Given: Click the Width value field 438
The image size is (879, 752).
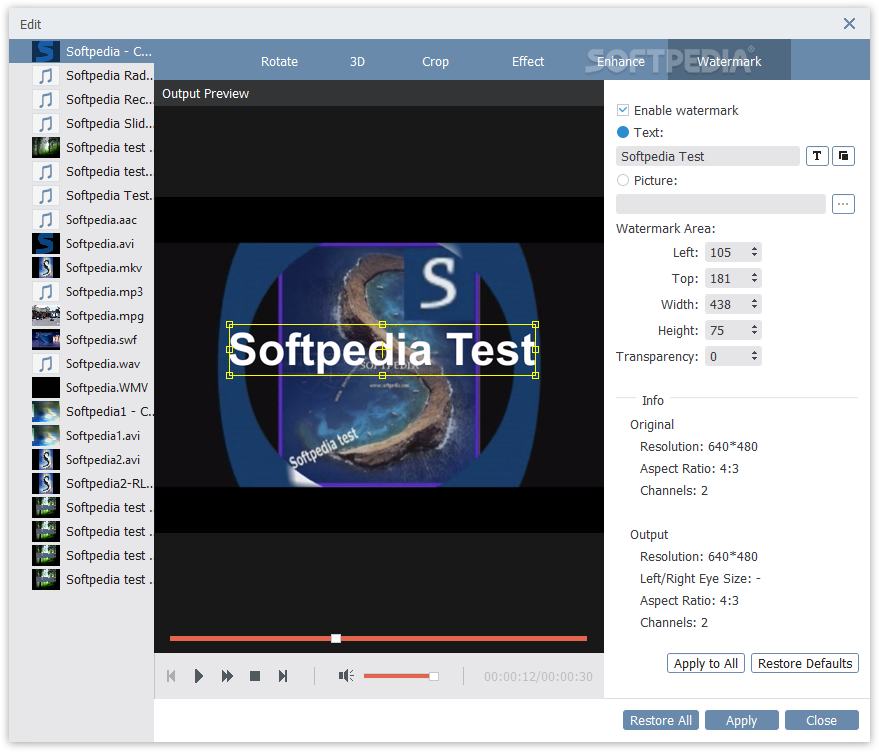Looking at the screenshot, I should (x=727, y=305).
